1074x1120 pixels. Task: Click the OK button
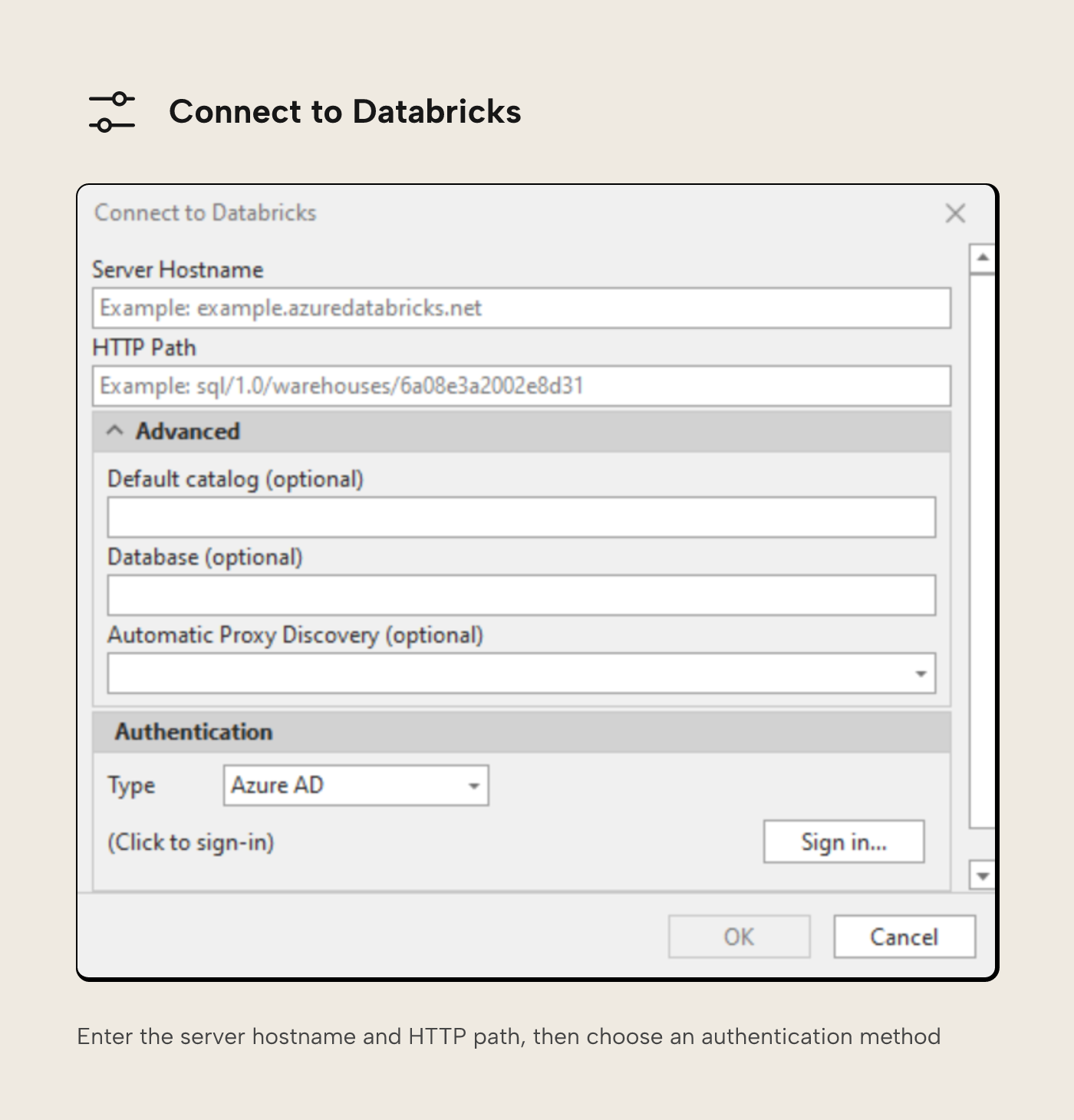[740, 937]
